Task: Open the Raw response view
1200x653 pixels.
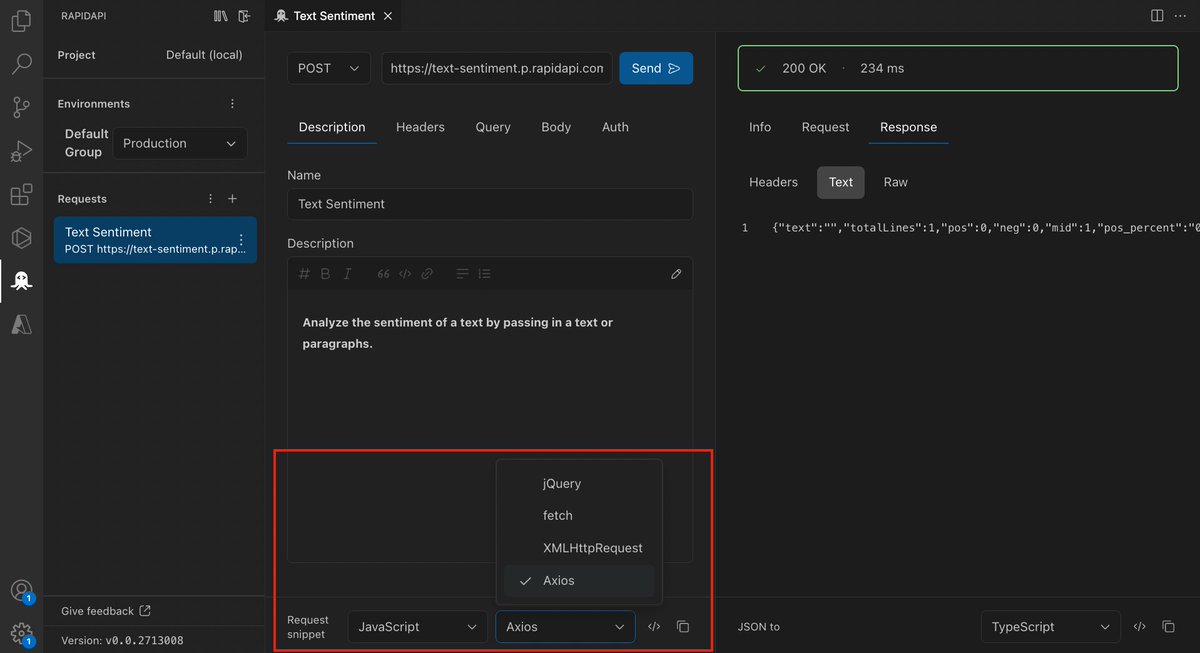Action: (894, 182)
